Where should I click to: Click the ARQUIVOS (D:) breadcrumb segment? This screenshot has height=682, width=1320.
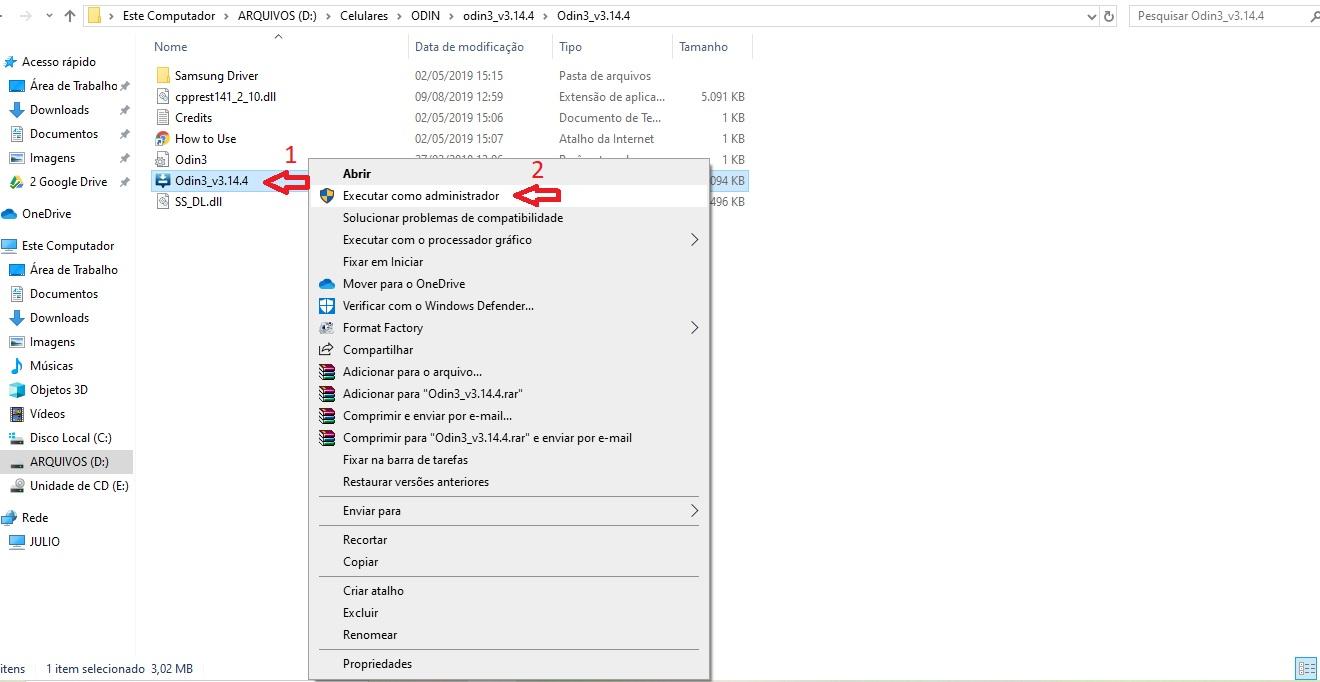(x=276, y=16)
